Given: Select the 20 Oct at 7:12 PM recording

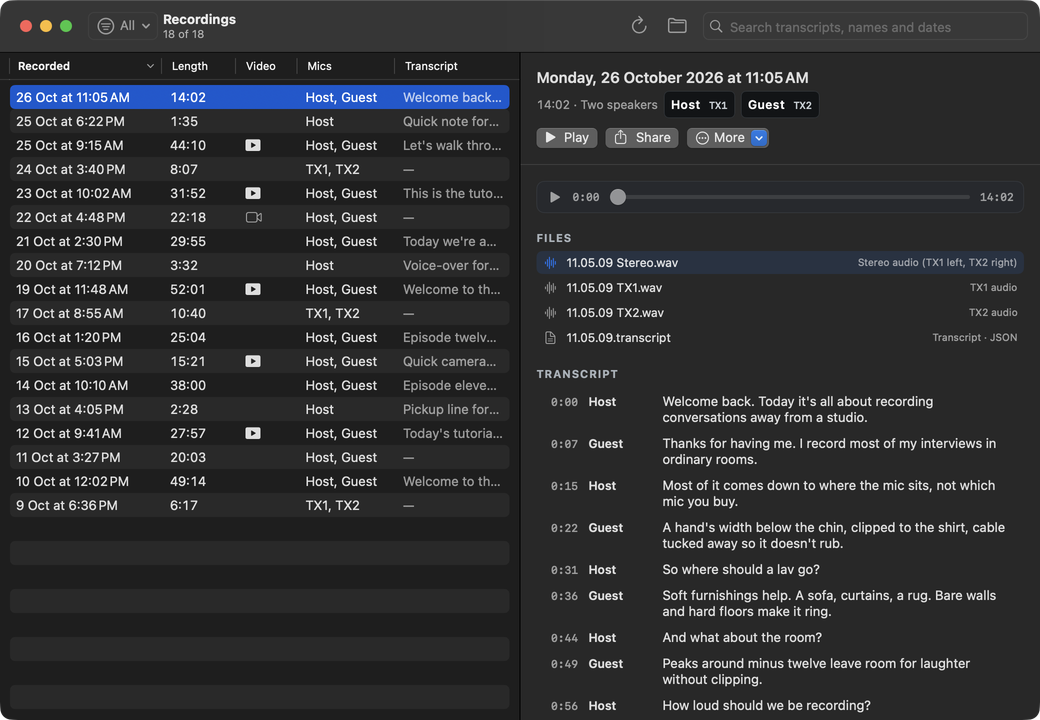Looking at the screenshot, I should [259, 265].
